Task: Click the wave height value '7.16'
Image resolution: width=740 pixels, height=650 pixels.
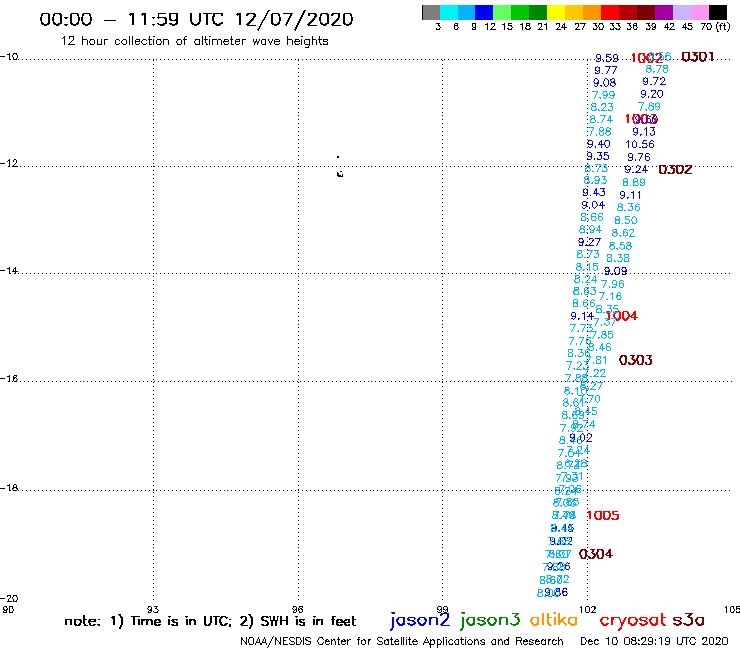Action: pyautogui.click(x=610, y=296)
